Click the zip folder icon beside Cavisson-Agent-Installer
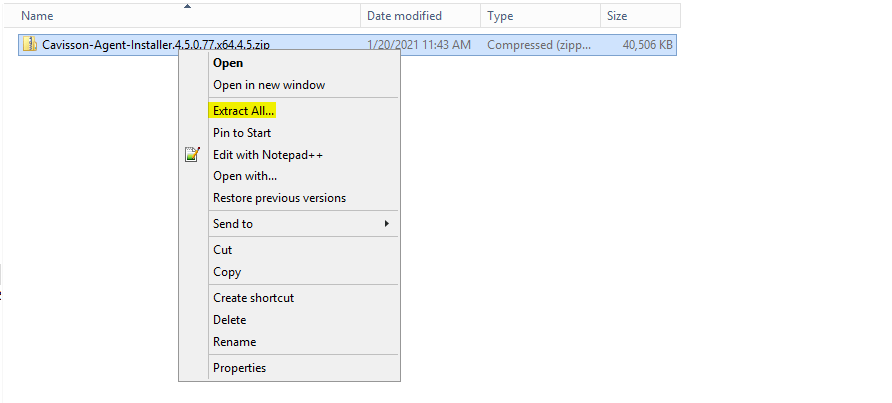This screenshot has height=403, width=892. pyautogui.click(x=30, y=44)
